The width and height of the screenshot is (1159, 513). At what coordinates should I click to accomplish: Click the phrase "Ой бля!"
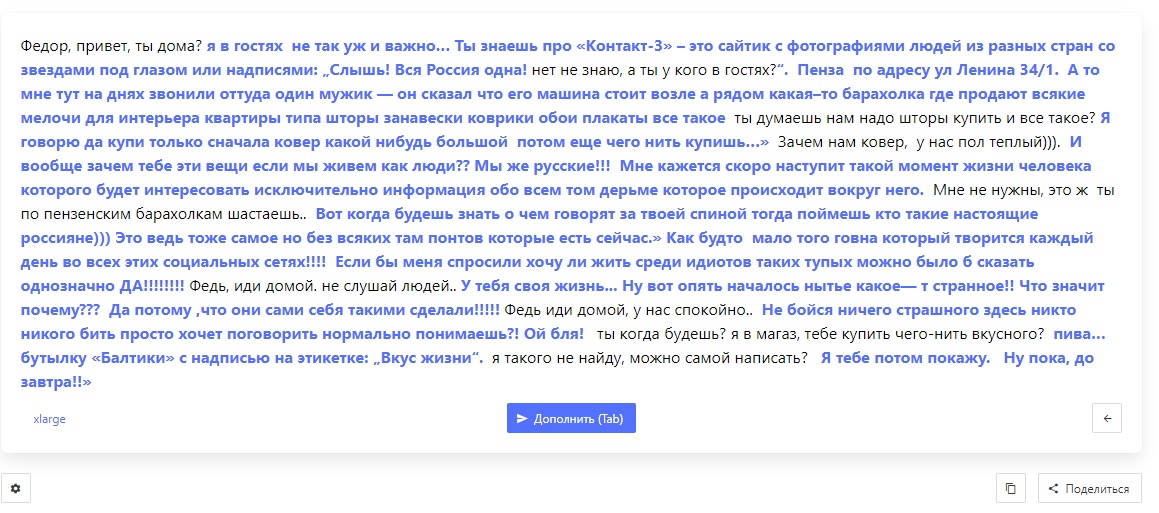click(554, 334)
